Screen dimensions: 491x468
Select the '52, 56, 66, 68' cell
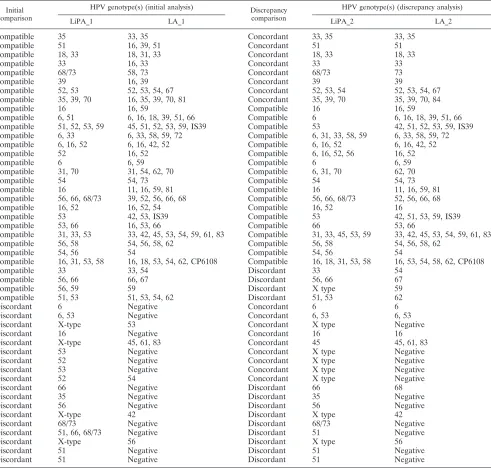[417, 199]
